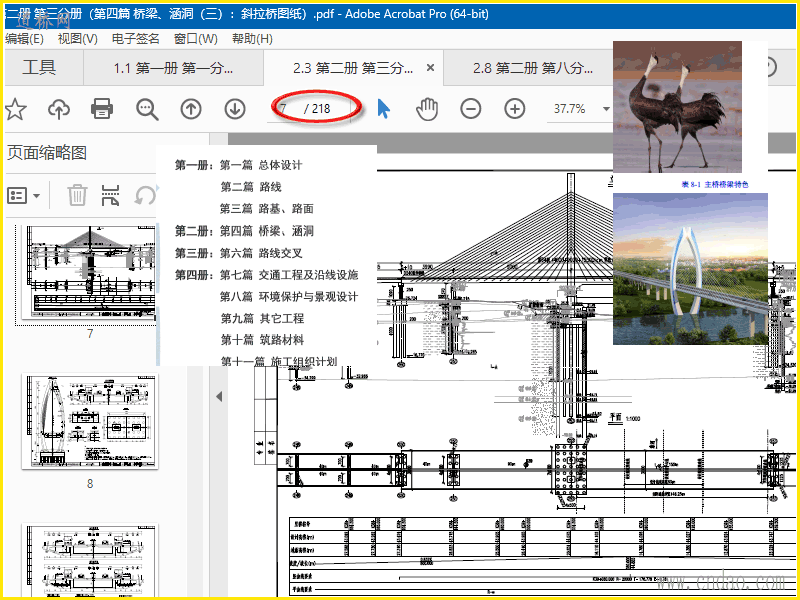Switch to the 工具 tab
800x600 pixels.
pos(39,68)
